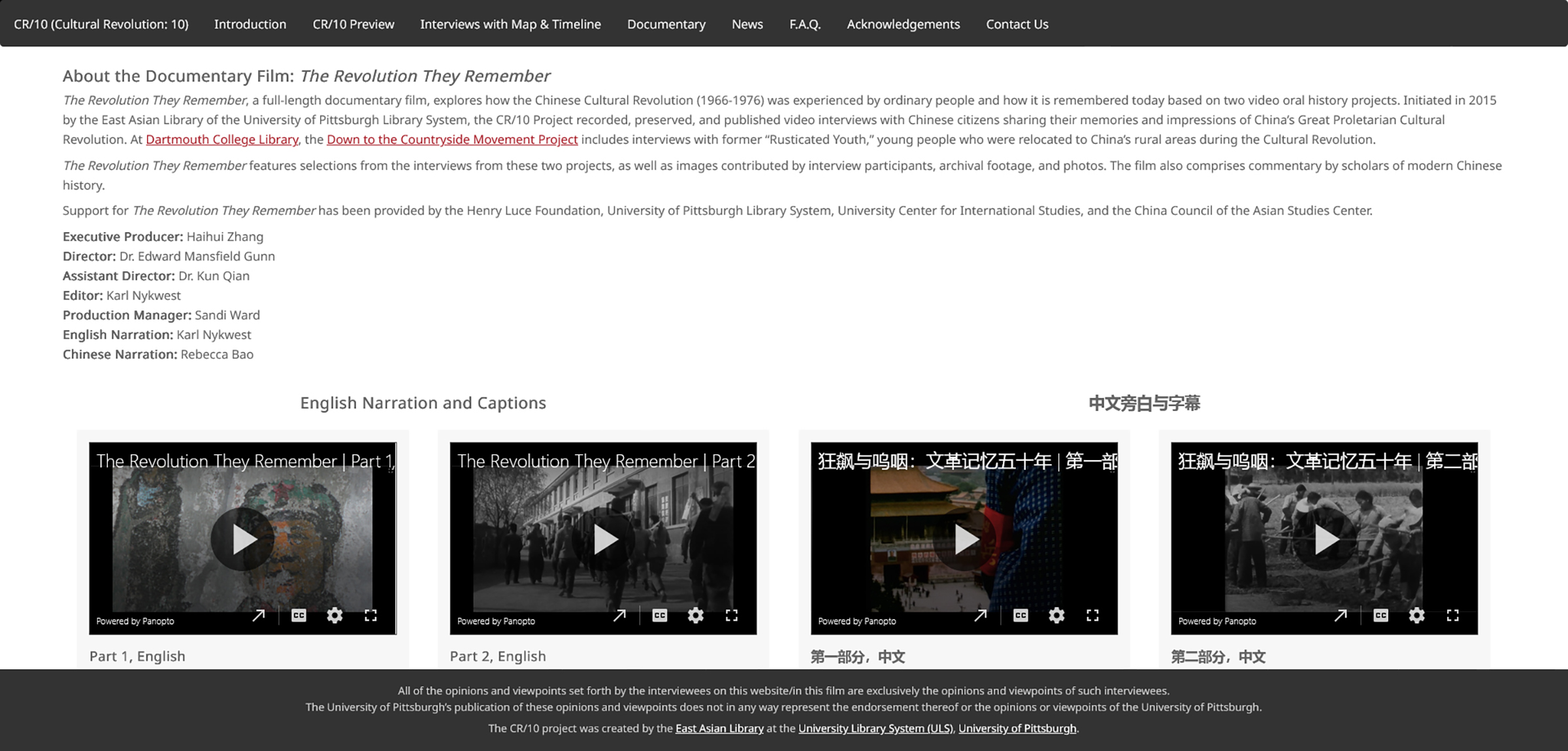Play the Part 1 English video

point(243,539)
